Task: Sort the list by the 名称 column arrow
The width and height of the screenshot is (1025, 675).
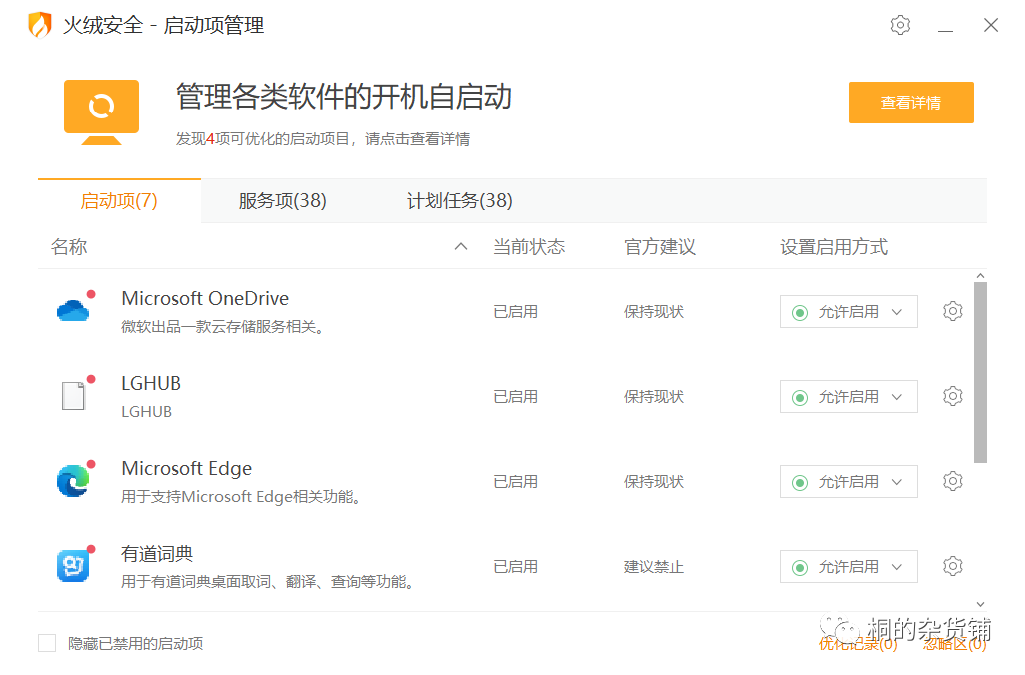Action: pos(461,247)
